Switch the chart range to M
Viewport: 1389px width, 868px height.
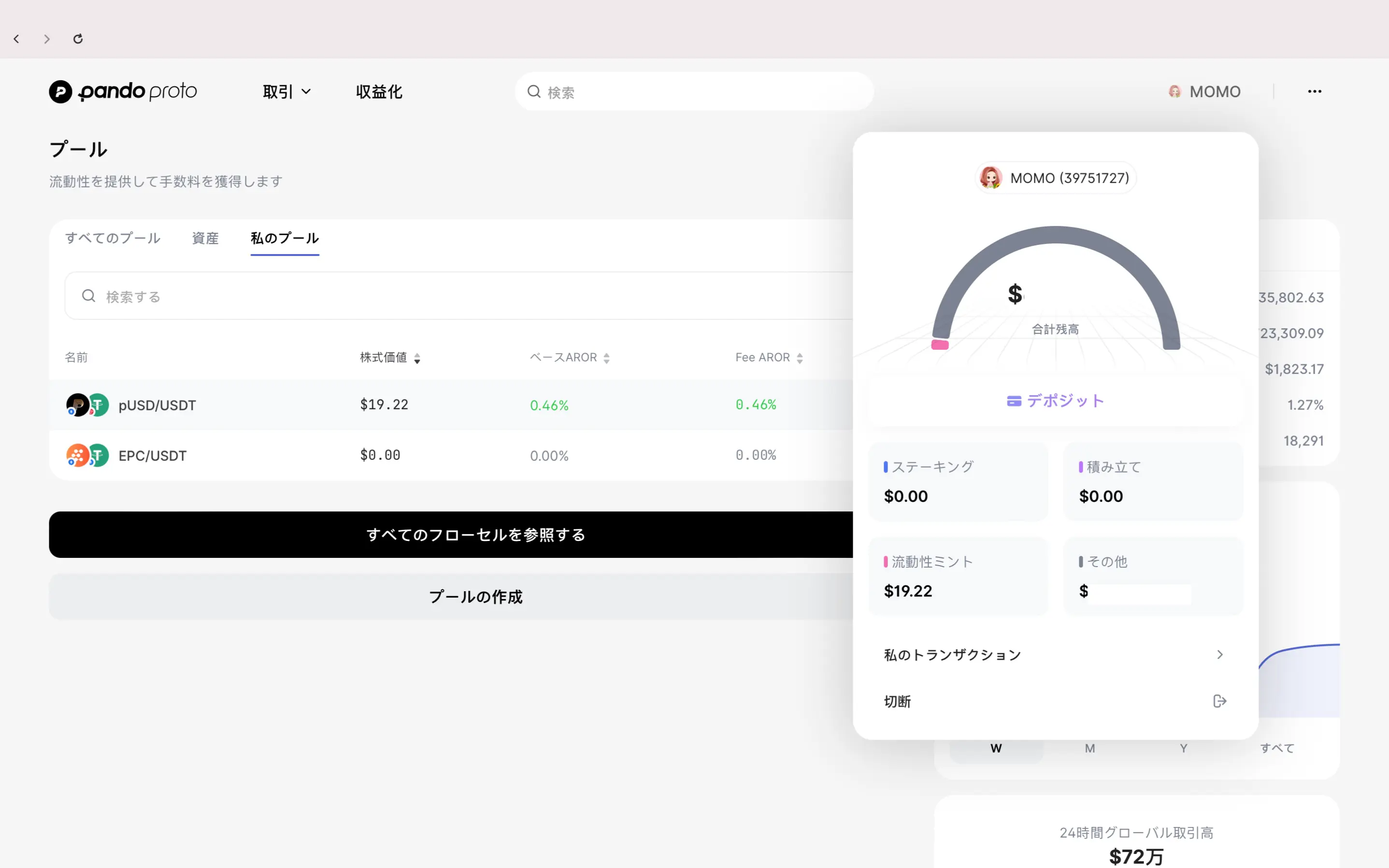pos(1090,749)
